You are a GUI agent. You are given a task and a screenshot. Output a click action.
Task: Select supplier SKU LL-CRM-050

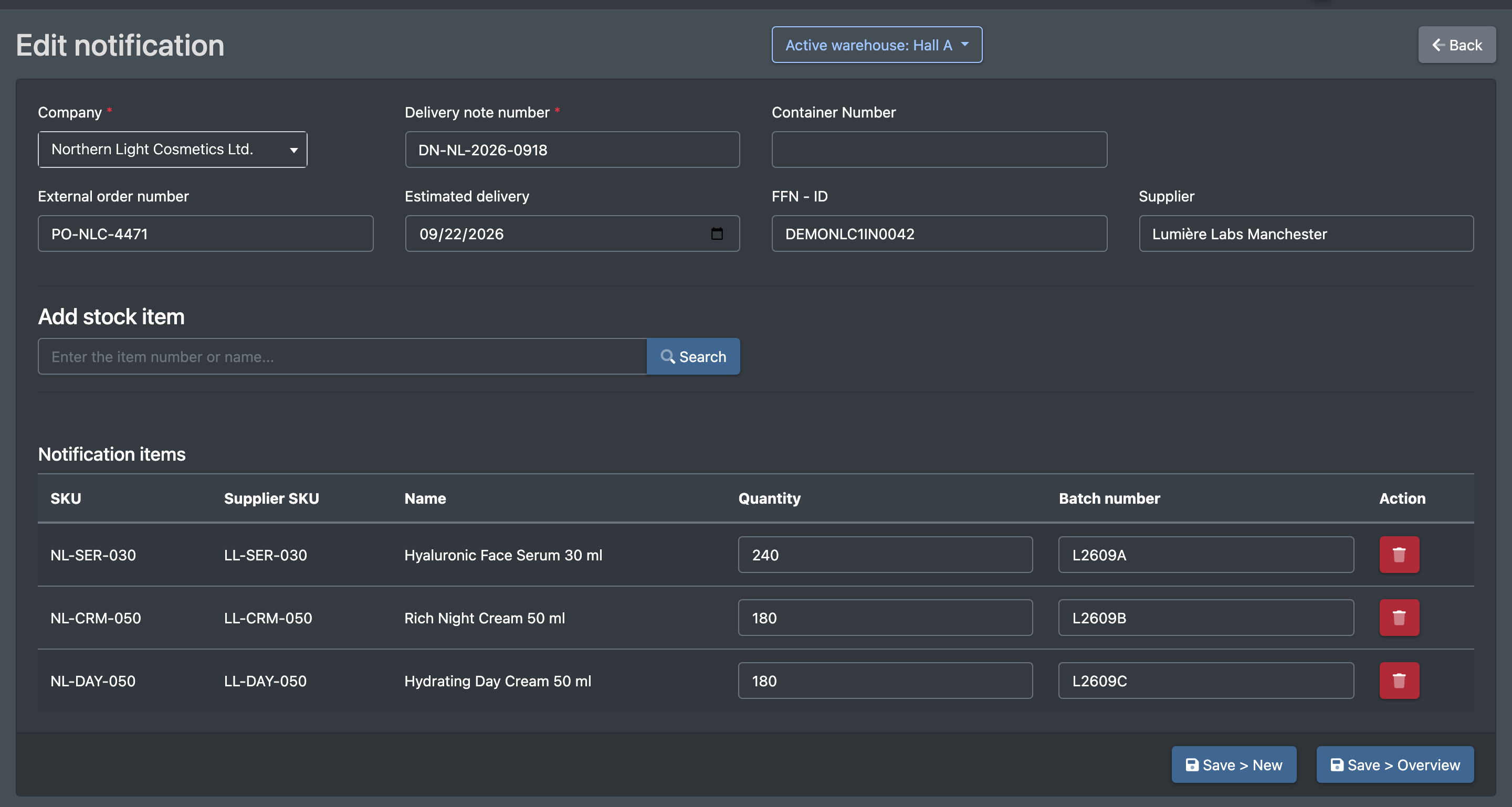click(x=268, y=618)
